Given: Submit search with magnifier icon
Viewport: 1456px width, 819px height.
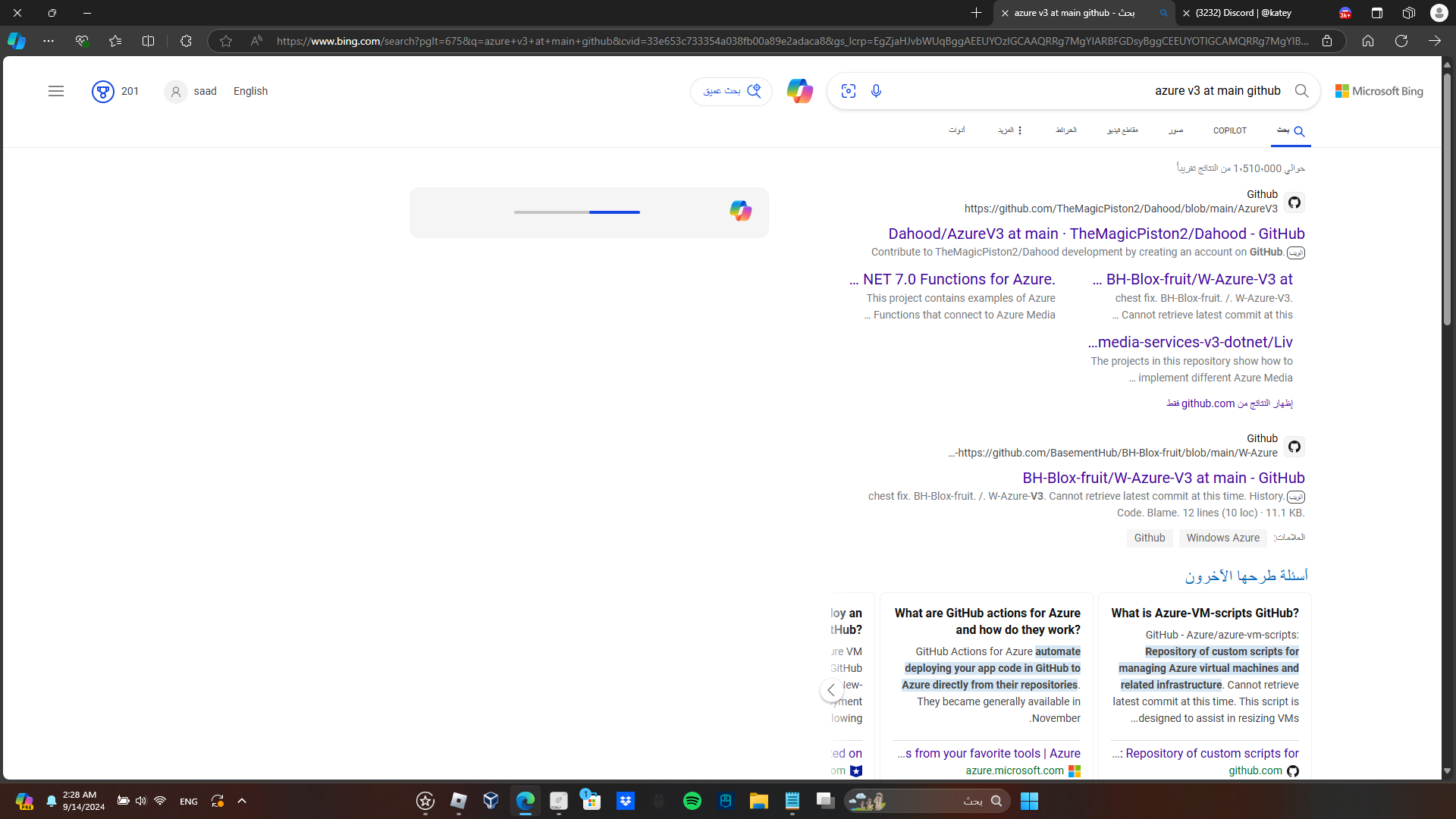Looking at the screenshot, I should [x=1302, y=91].
